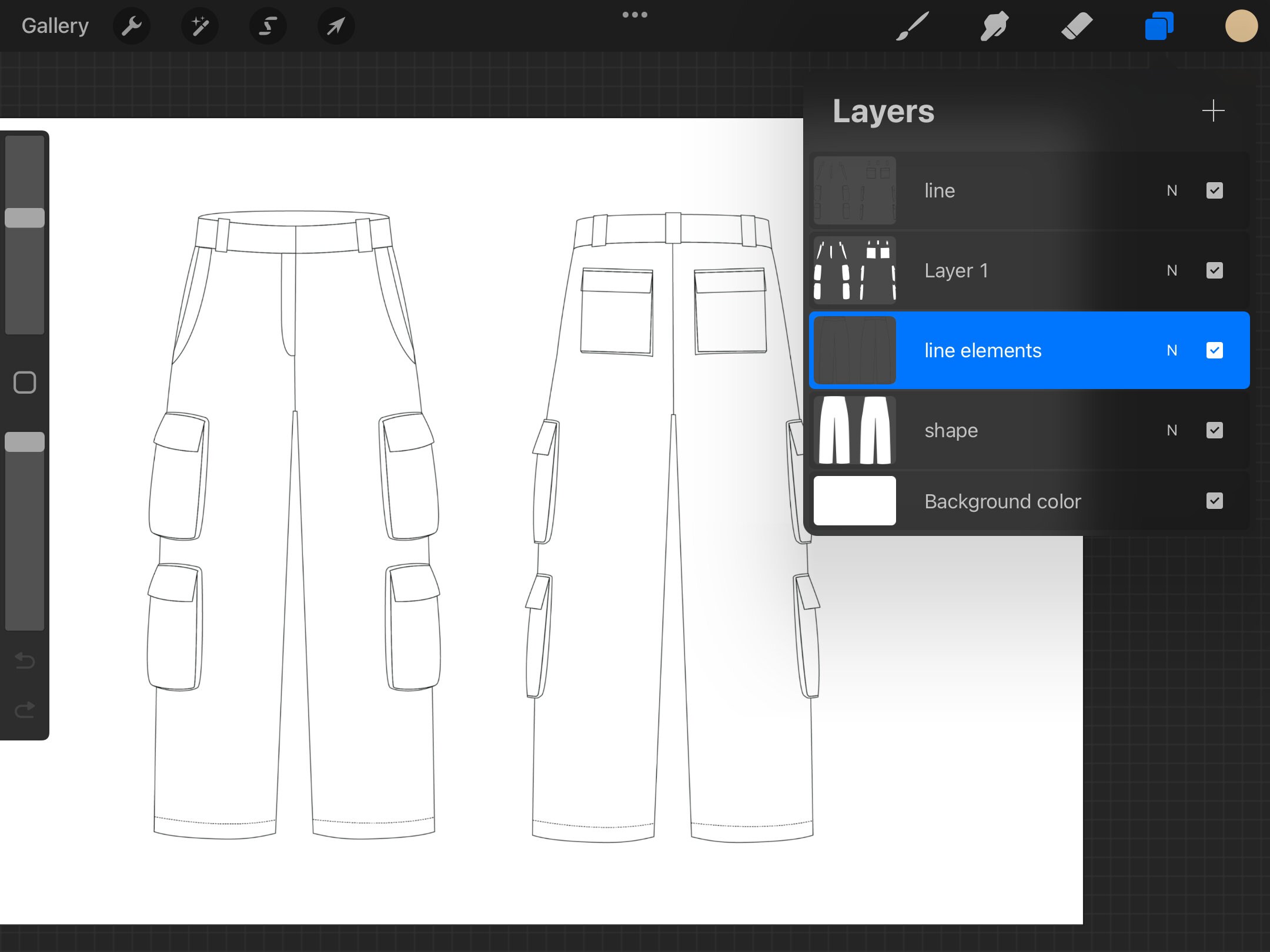This screenshot has width=1270, height=952.
Task: Add a new layer with plus button
Action: (1214, 110)
